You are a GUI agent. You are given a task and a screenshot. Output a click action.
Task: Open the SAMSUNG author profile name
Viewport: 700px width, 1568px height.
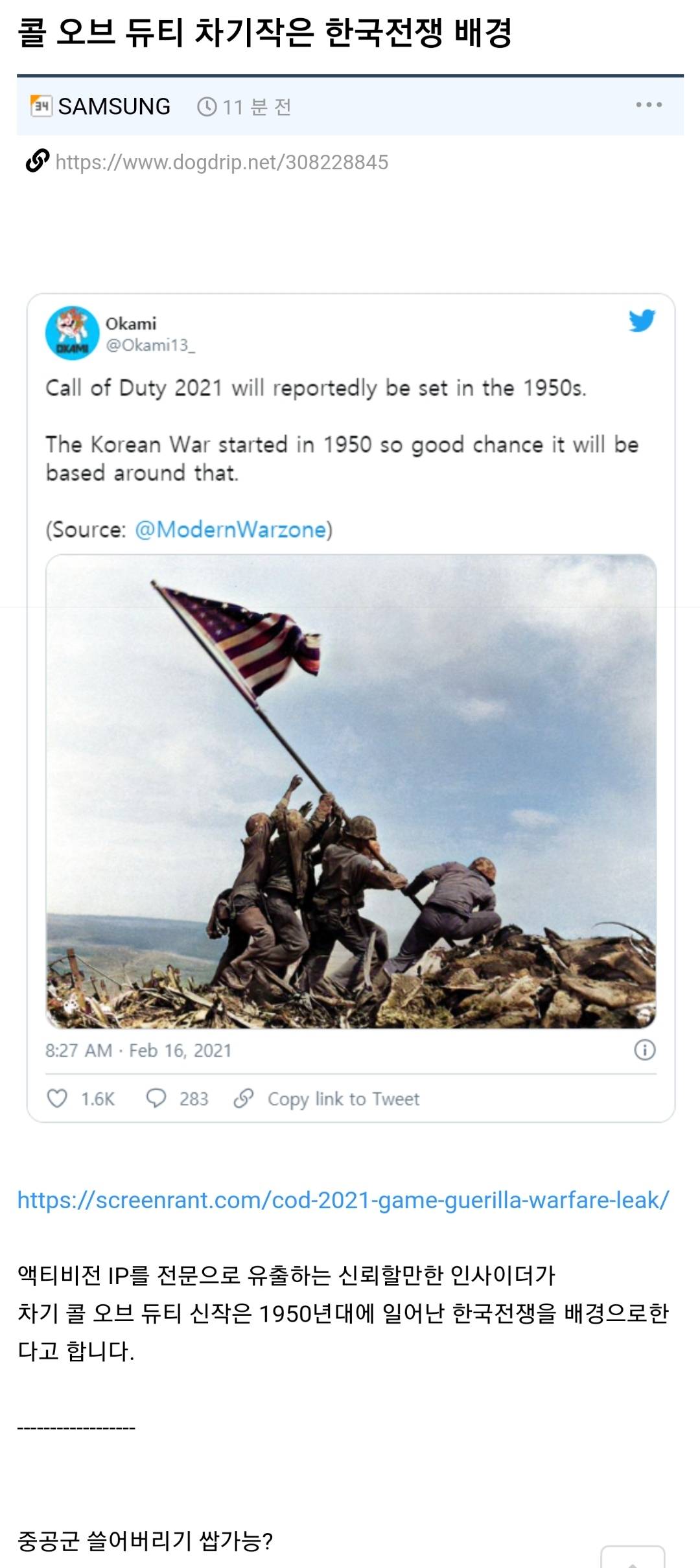tap(114, 106)
